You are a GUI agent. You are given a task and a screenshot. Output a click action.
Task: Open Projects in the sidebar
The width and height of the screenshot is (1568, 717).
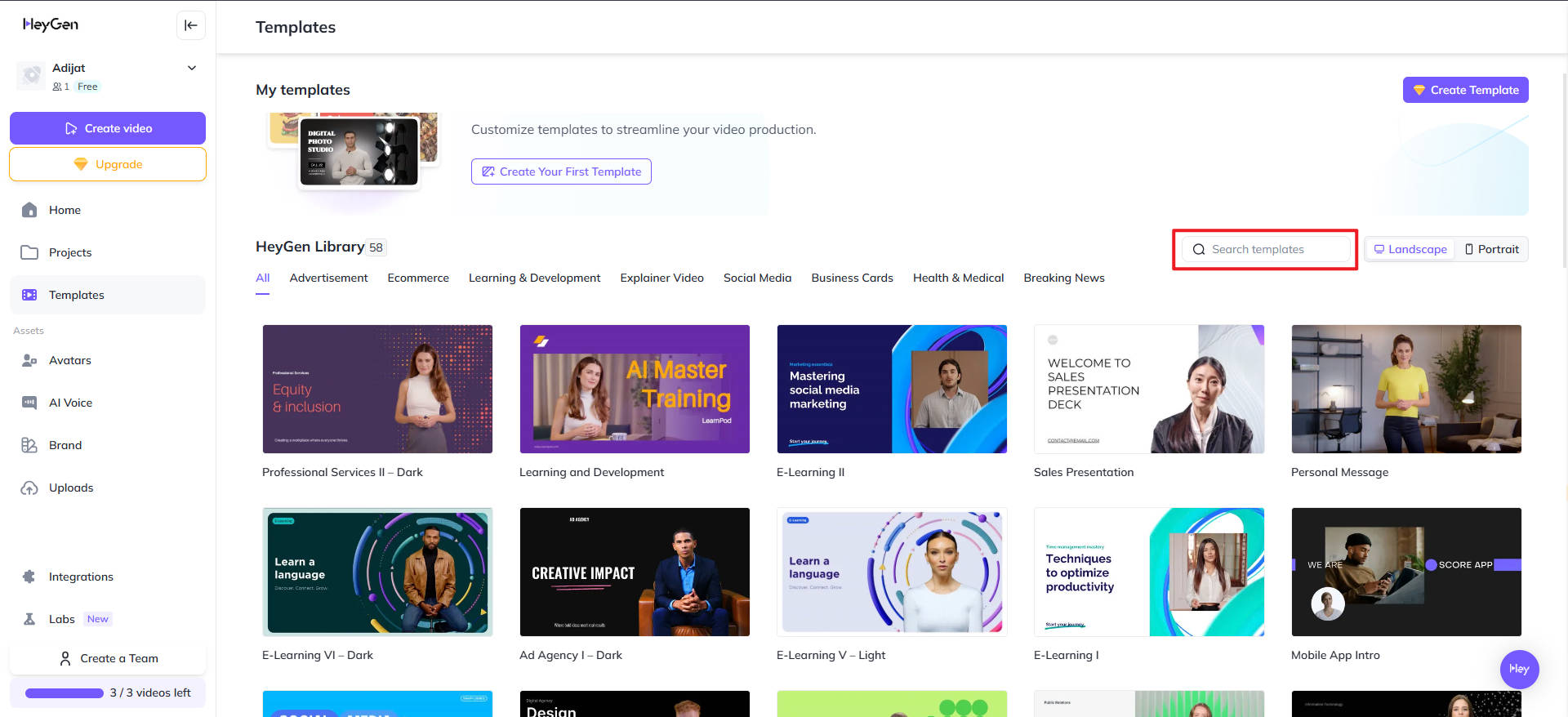[108, 252]
